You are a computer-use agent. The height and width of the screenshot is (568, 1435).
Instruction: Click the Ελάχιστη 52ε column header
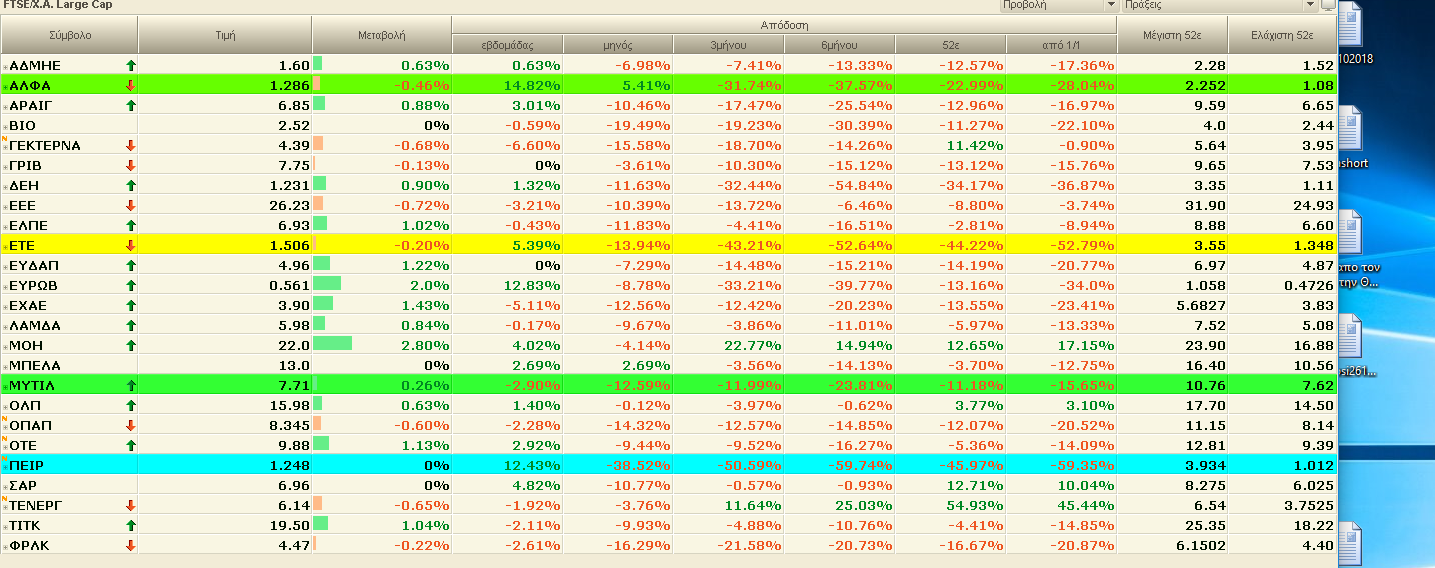tap(1282, 35)
